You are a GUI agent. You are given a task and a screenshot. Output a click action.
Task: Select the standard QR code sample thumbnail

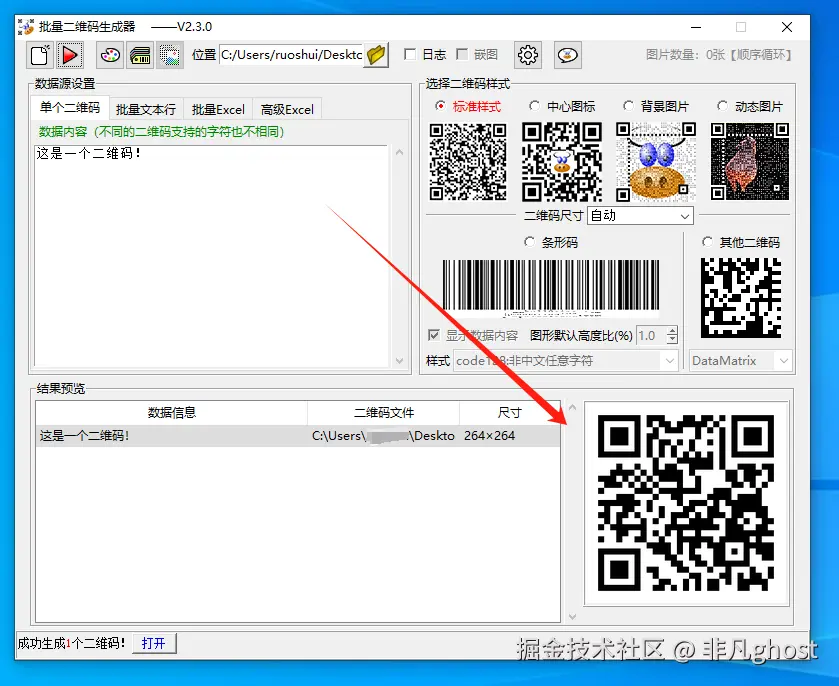tap(468, 162)
